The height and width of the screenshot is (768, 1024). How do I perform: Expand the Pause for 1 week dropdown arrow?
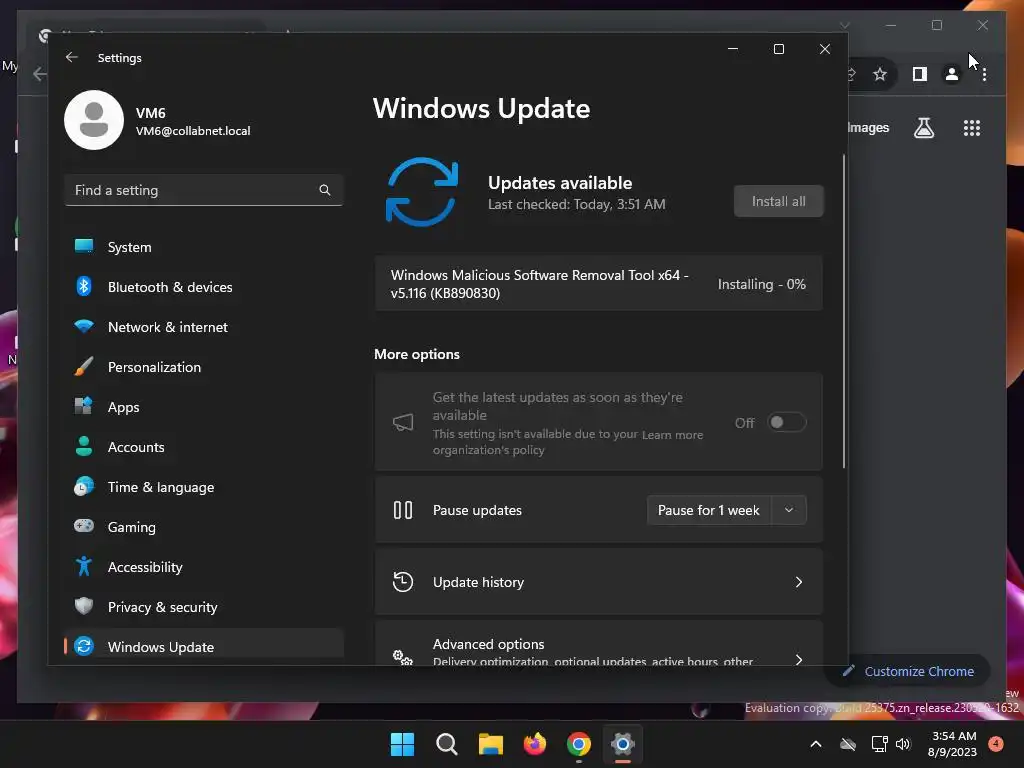coord(789,510)
